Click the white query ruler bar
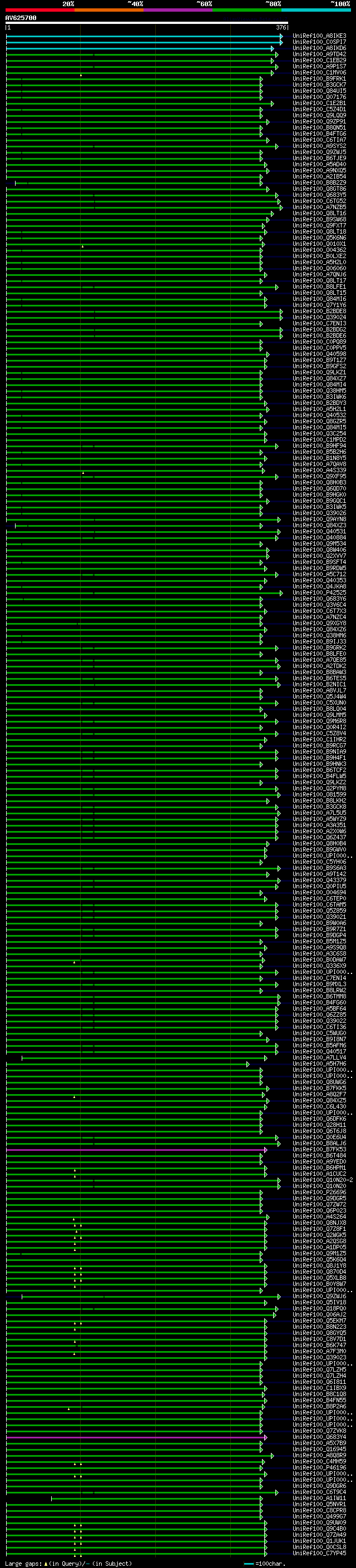356x1568 pixels. (x=147, y=23)
